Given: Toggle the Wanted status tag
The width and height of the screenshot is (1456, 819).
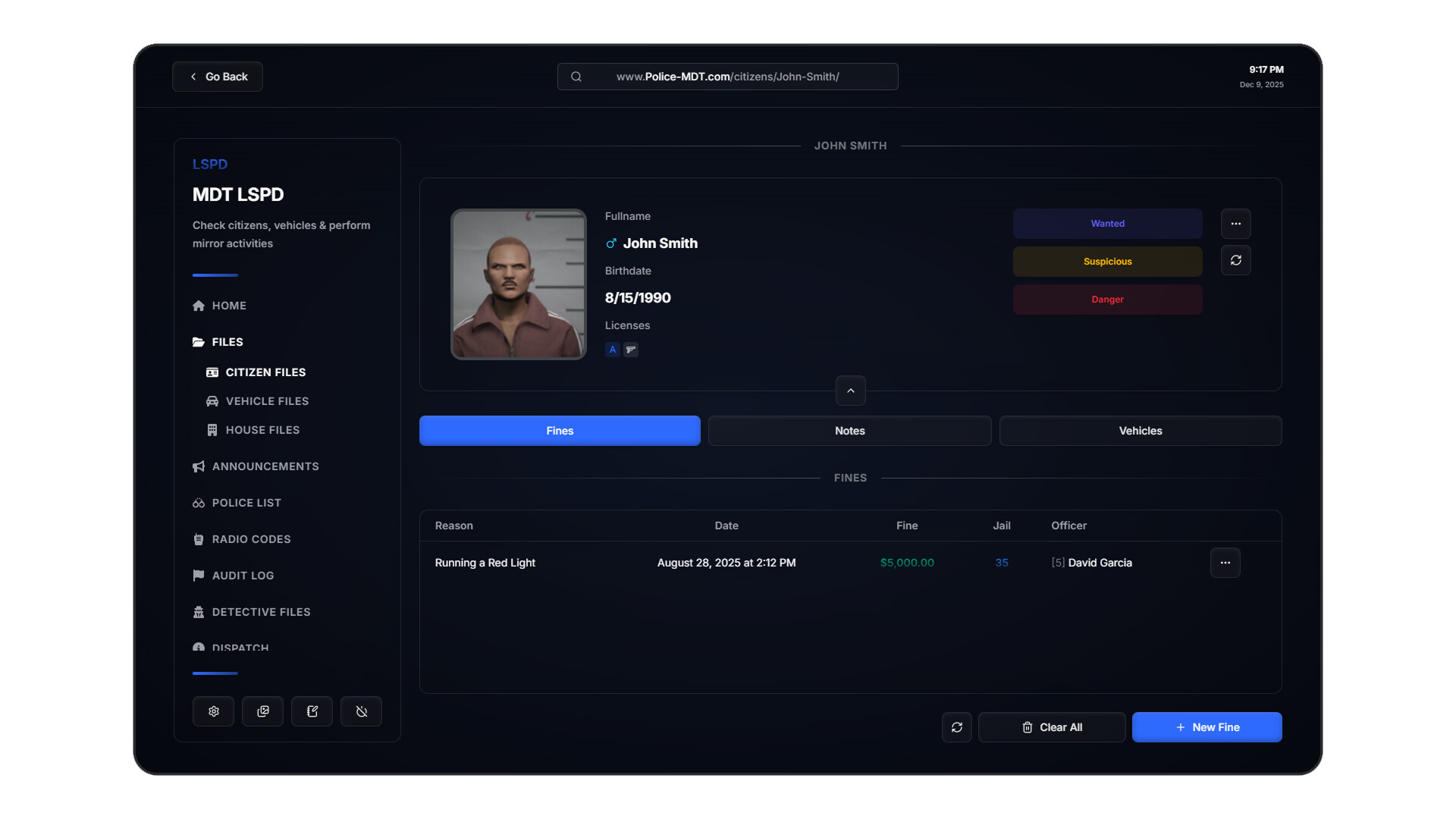Looking at the screenshot, I should (1107, 224).
